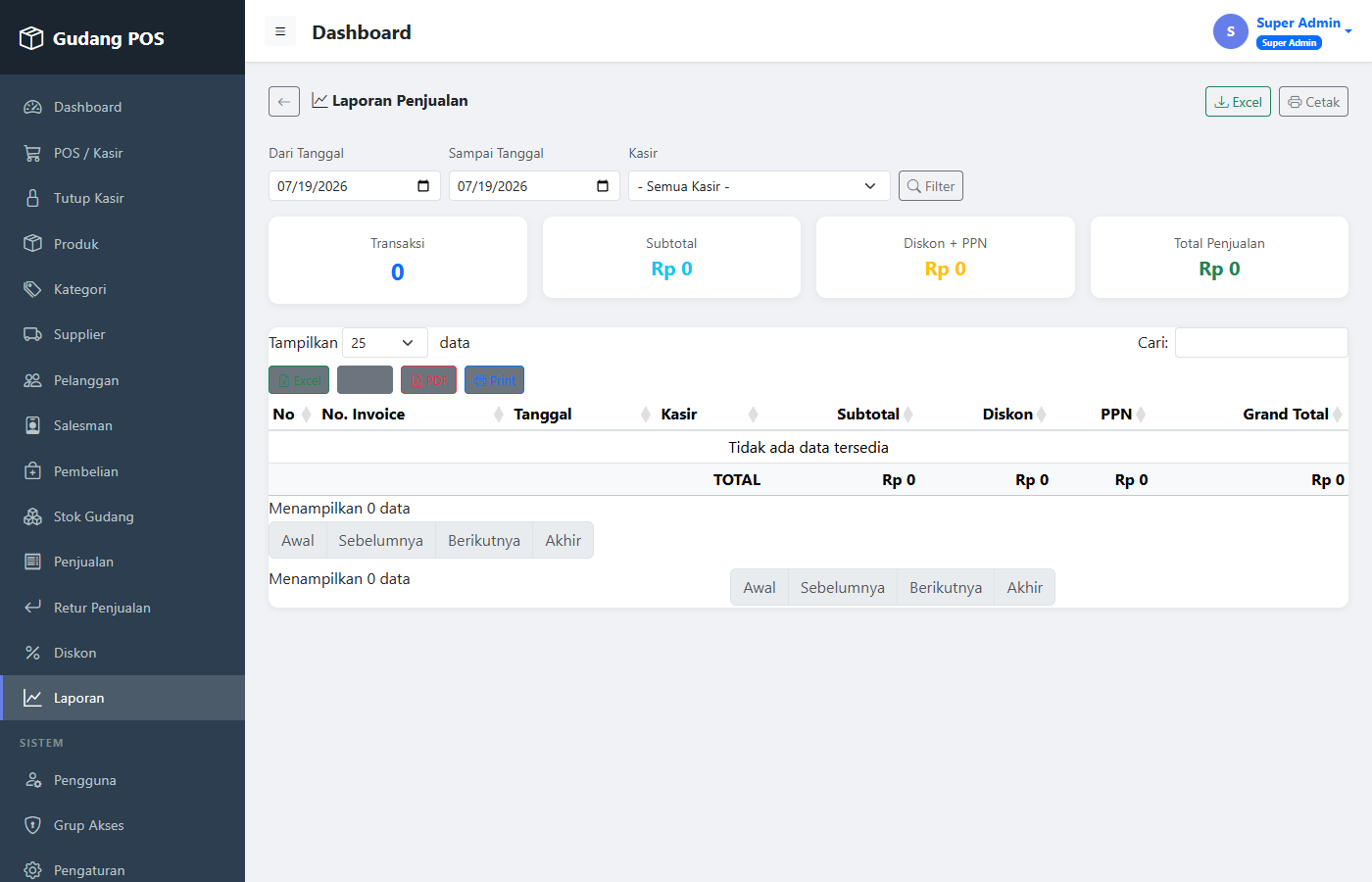Click the Cetak print button
The height and width of the screenshot is (882, 1372).
1313,102
